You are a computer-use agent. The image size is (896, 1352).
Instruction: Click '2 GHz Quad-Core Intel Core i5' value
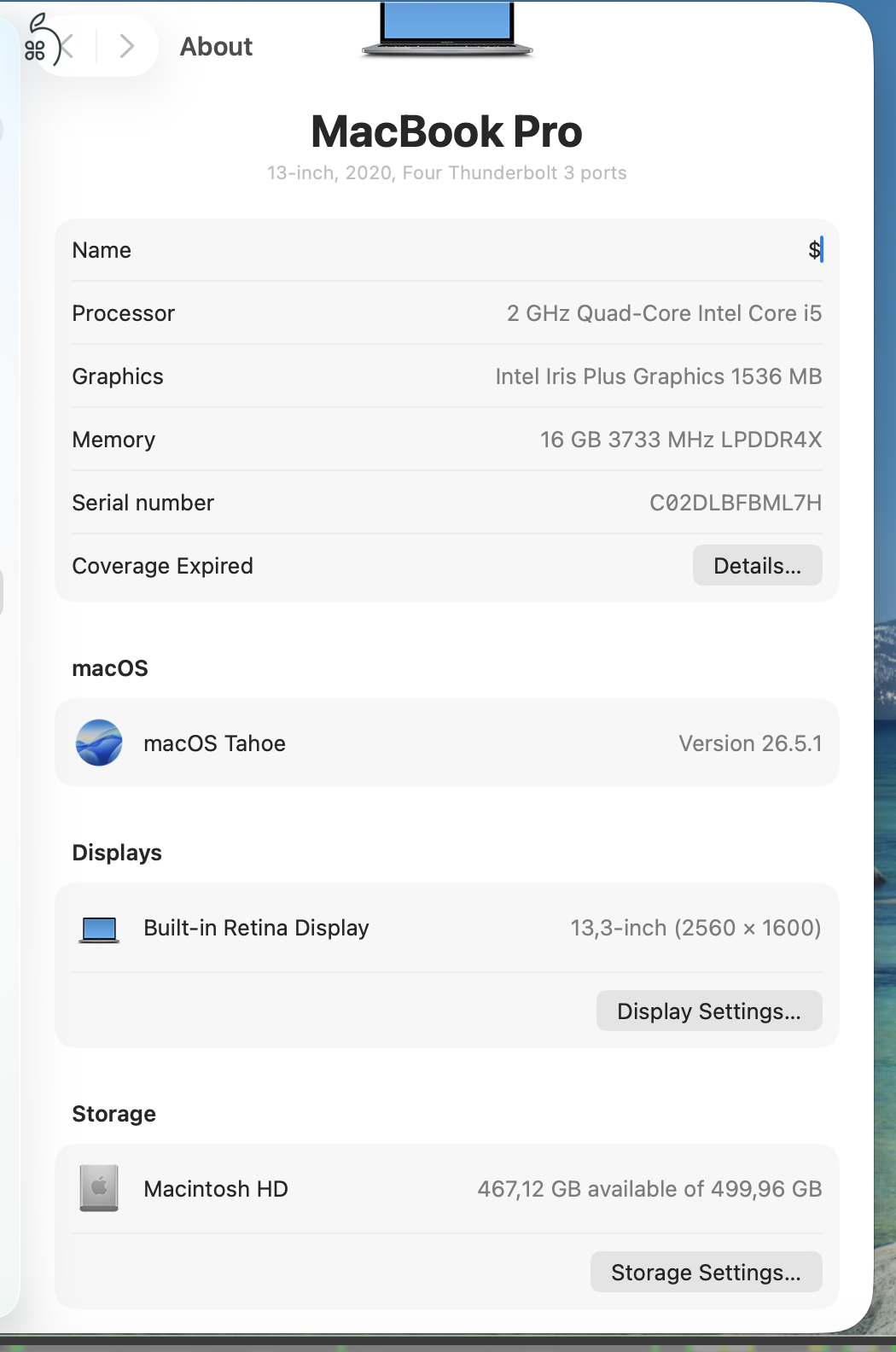click(x=664, y=313)
